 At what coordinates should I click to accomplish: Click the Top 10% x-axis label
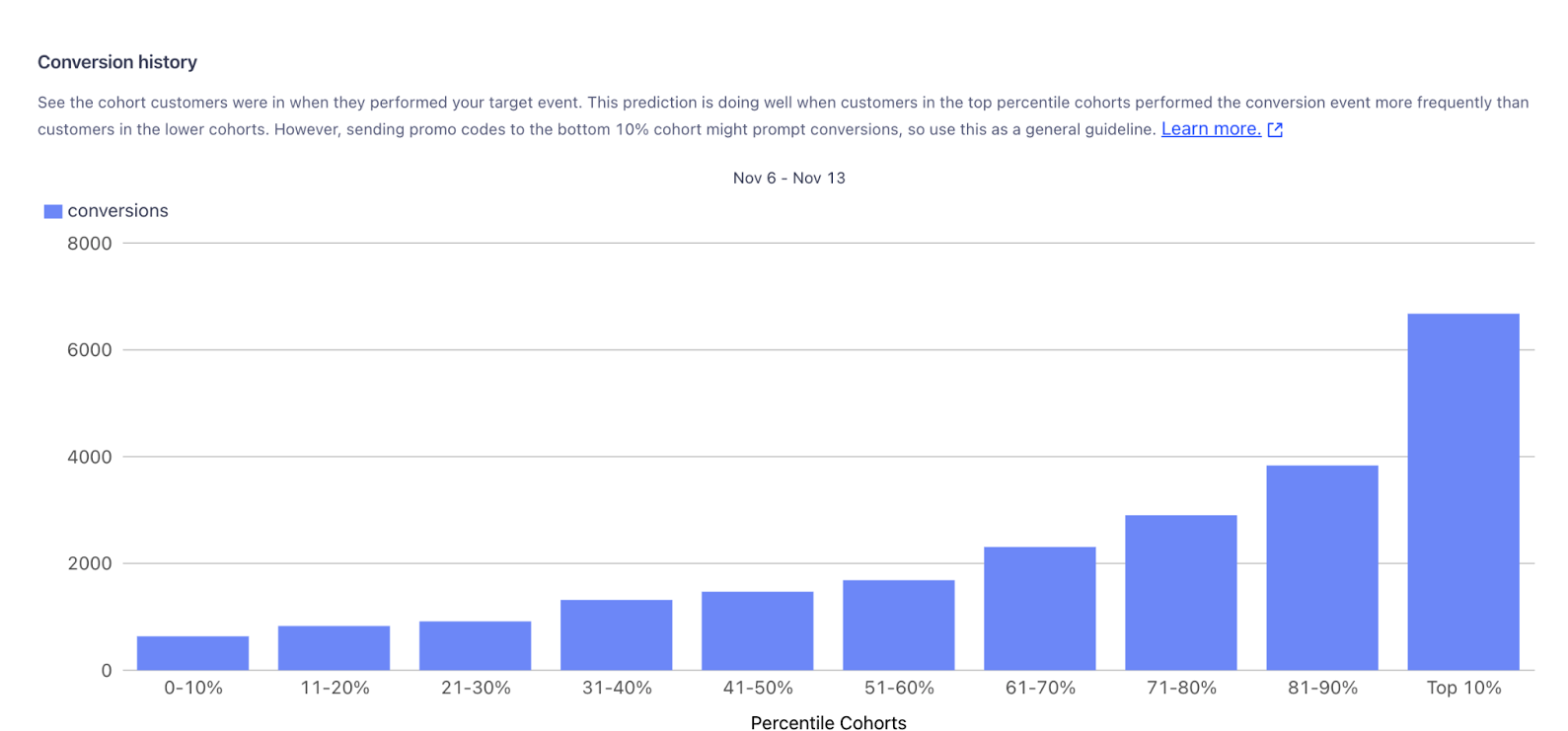pyautogui.click(x=1462, y=688)
